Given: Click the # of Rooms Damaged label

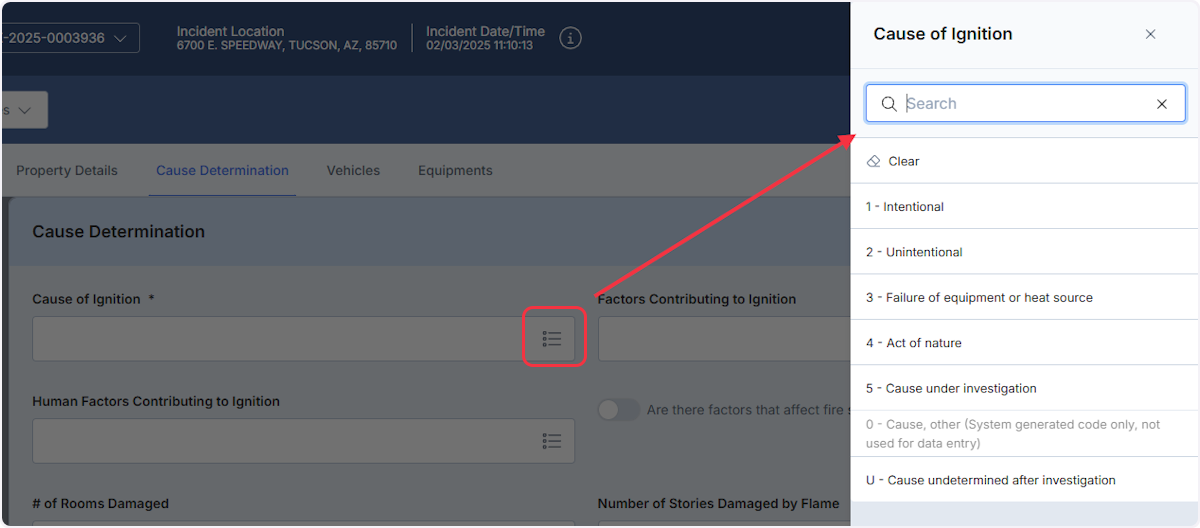Looking at the screenshot, I should (x=100, y=504).
